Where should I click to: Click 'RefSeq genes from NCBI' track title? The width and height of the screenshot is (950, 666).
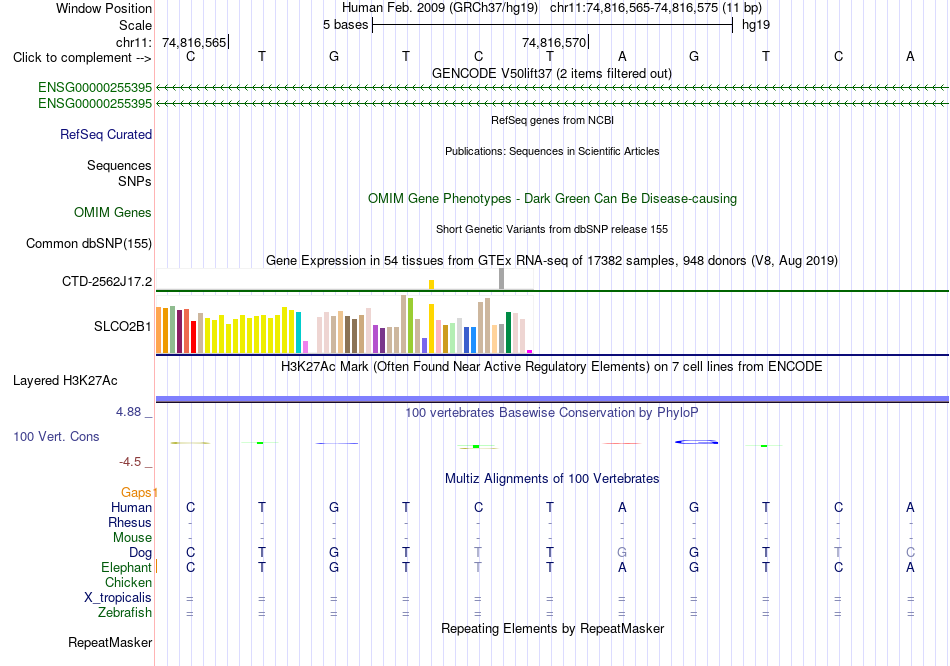(x=553, y=120)
